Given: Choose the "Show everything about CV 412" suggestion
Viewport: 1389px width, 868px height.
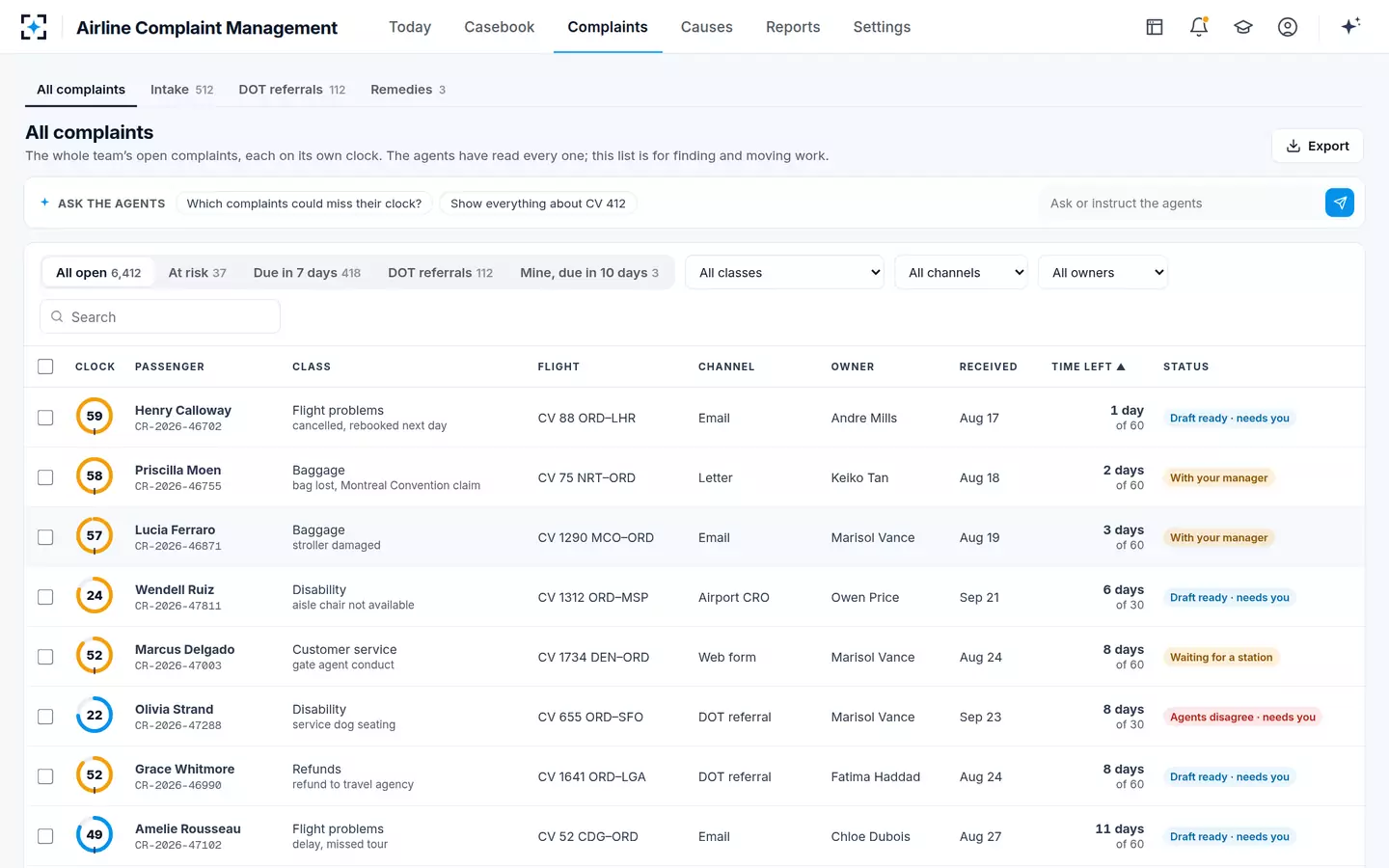Looking at the screenshot, I should point(538,203).
